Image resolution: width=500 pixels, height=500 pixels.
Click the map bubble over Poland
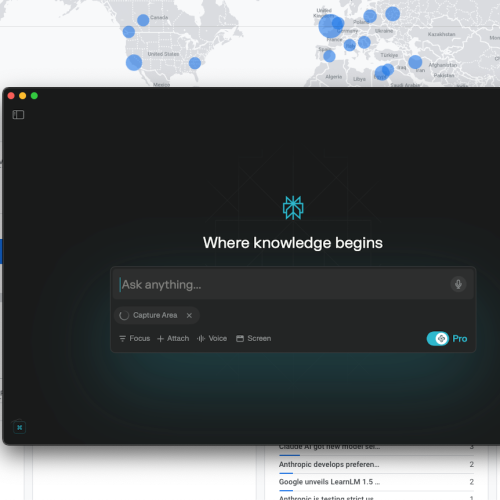(370, 16)
